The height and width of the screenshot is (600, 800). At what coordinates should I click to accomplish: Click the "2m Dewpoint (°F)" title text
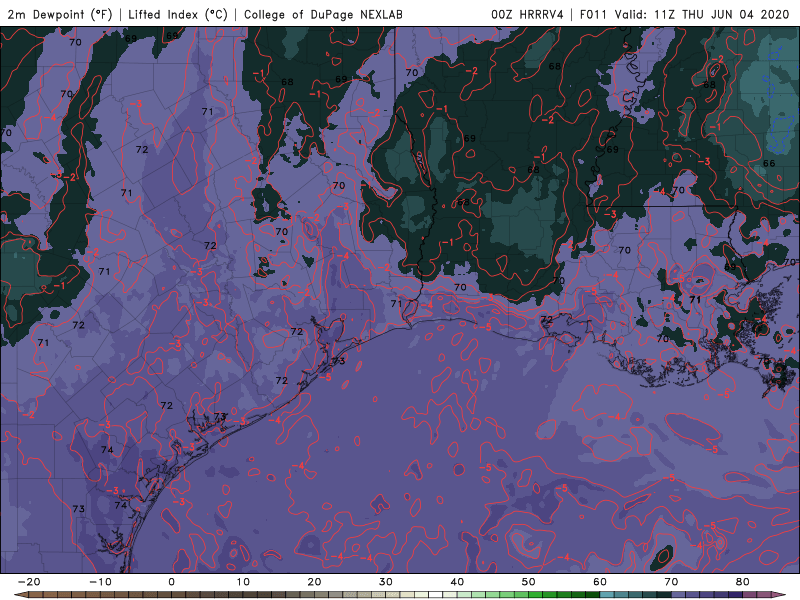59,14
